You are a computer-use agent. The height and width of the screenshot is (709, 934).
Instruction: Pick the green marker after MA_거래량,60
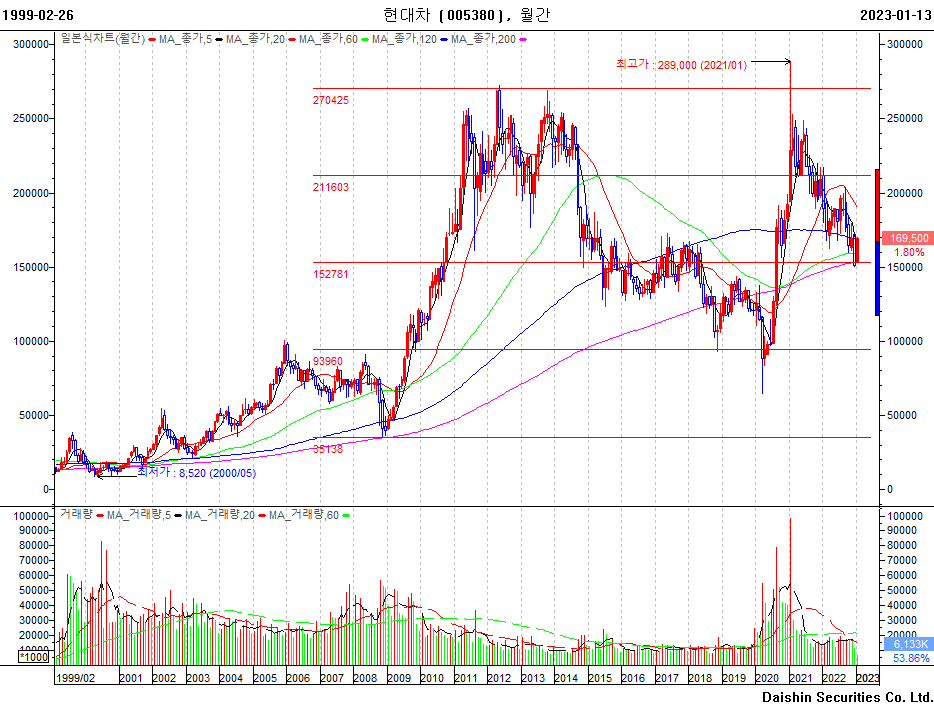[346, 515]
